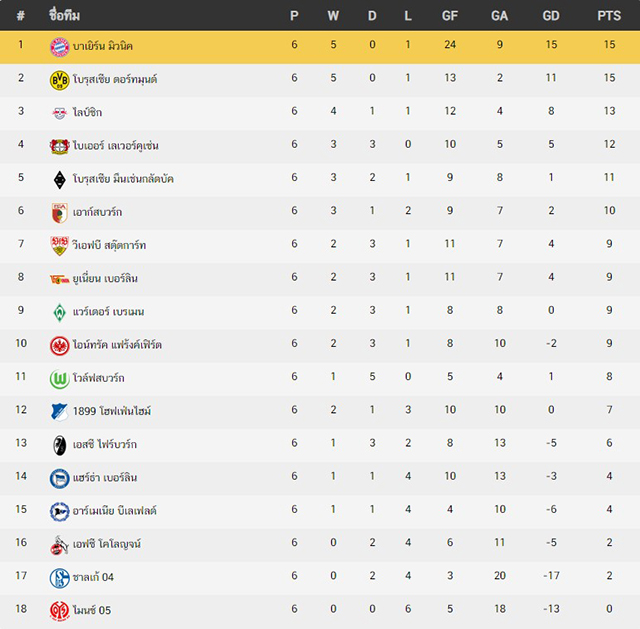This screenshot has height=629, width=640.
Task: Sort table by GD column header
Action: pos(551,16)
